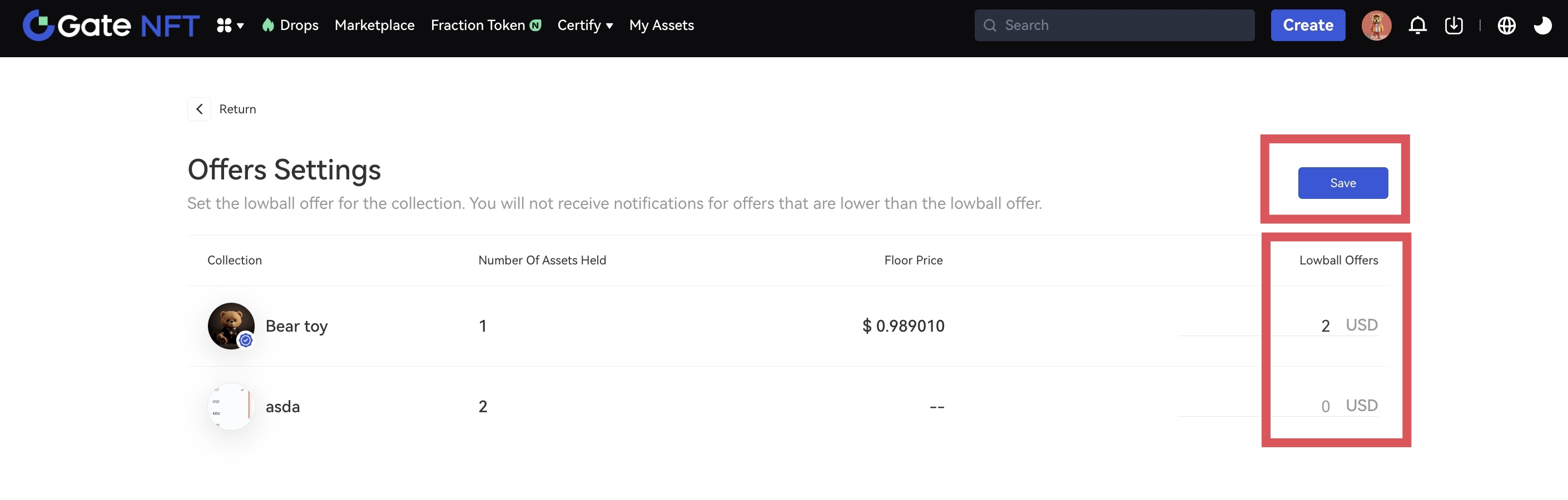Open the asda collection avatar
The height and width of the screenshot is (500, 1568).
[x=231, y=406]
